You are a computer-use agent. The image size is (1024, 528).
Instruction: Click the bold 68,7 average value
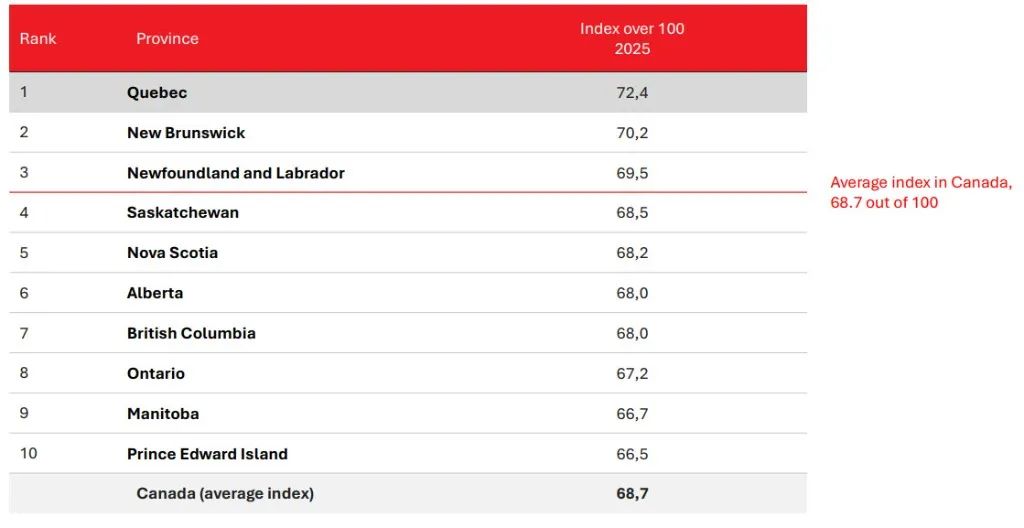pos(632,493)
